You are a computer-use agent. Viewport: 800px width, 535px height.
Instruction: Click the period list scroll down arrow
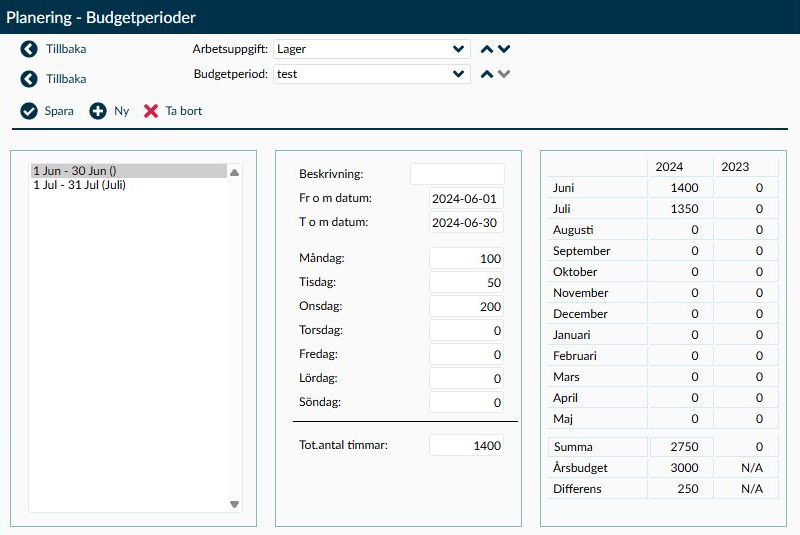[235, 504]
